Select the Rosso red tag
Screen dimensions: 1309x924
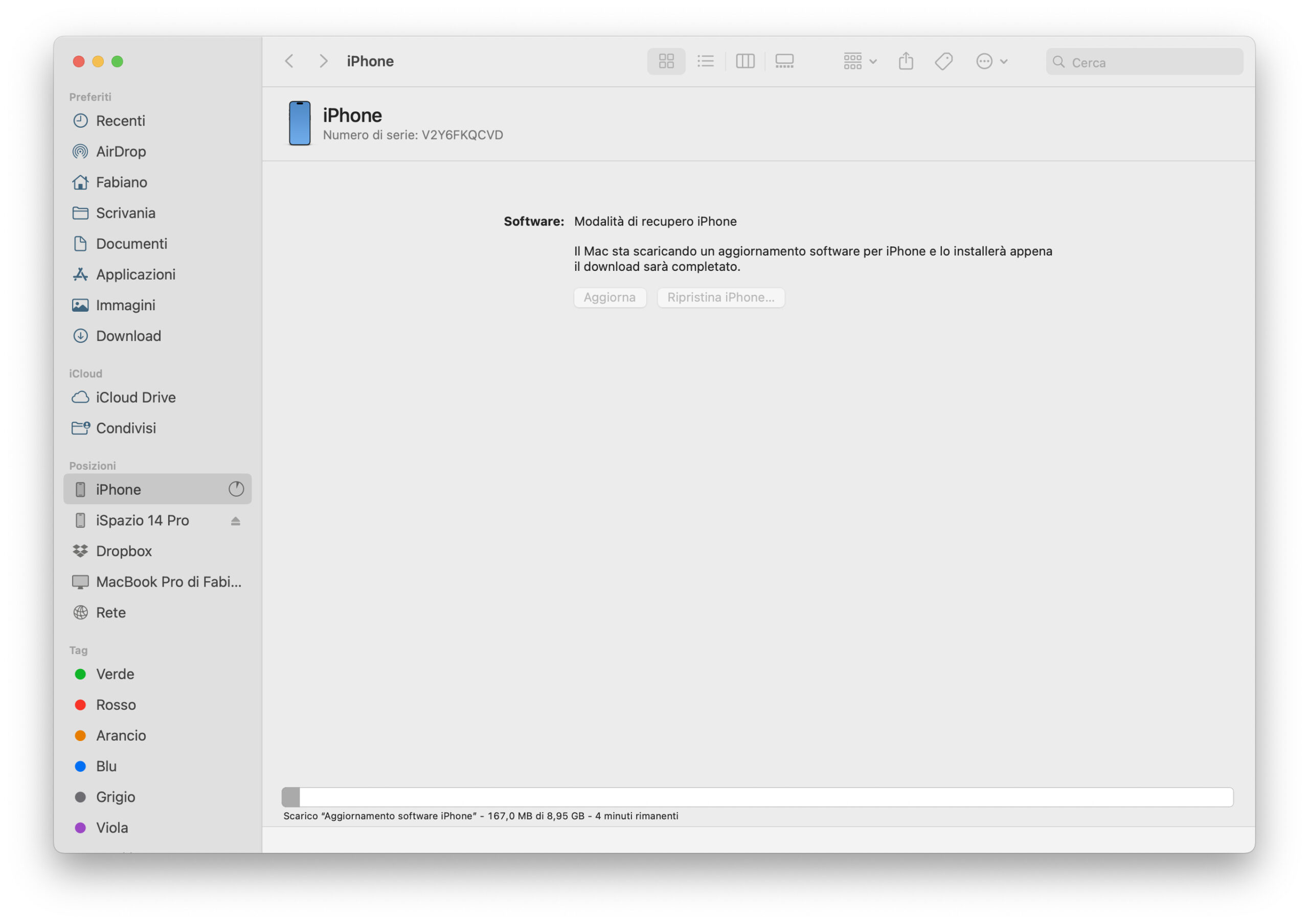point(157,705)
